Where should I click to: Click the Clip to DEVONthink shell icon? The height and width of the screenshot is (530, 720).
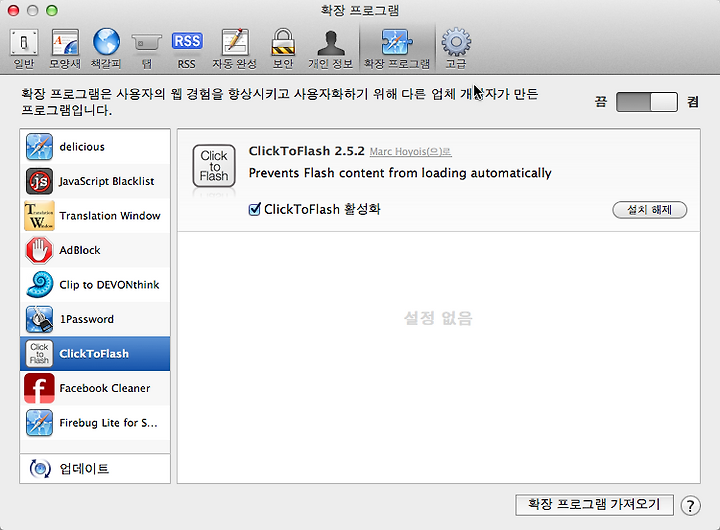pos(39,285)
